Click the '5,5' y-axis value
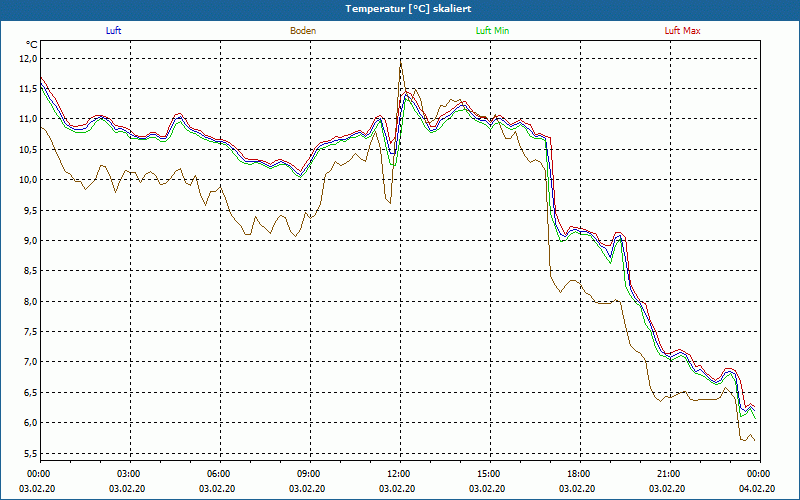 [31, 453]
